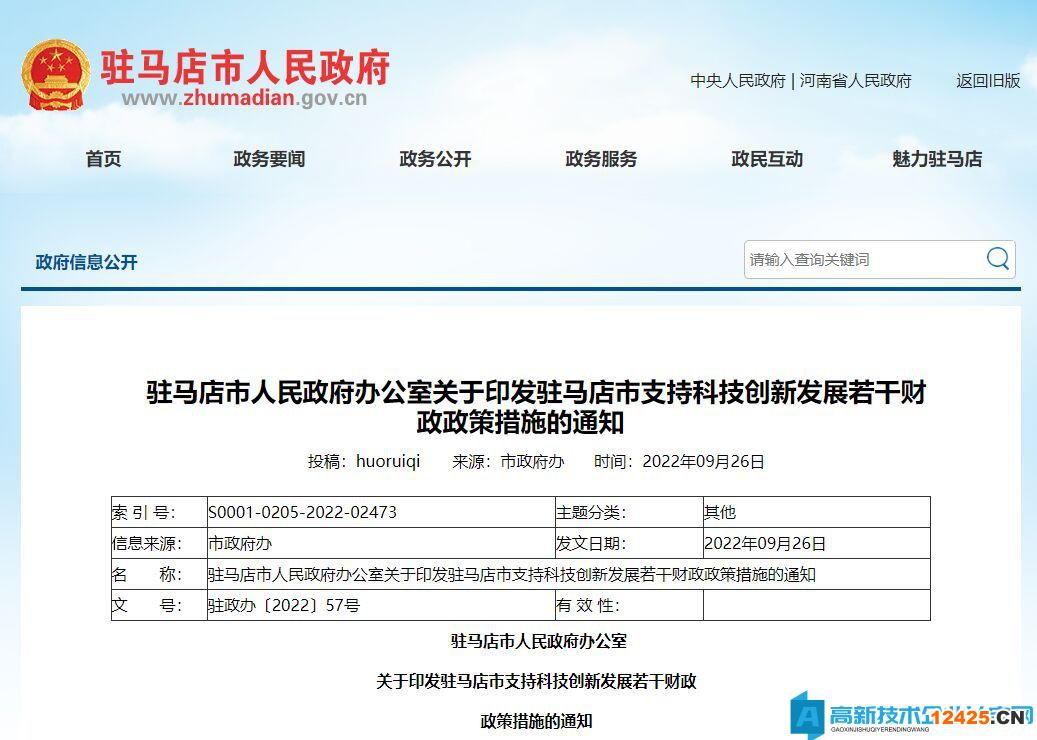Click the 时间: 2022年09月26日 text
The width and height of the screenshot is (1037, 740).
(x=679, y=461)
